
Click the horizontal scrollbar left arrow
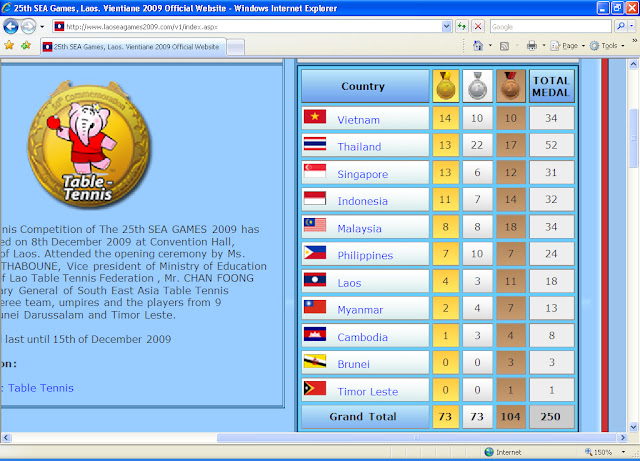[x=5, y=437]
